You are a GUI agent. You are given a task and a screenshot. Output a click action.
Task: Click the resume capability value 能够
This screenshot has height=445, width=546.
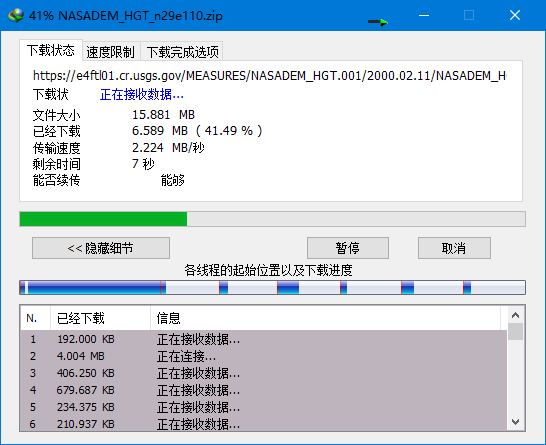point(172,180)
